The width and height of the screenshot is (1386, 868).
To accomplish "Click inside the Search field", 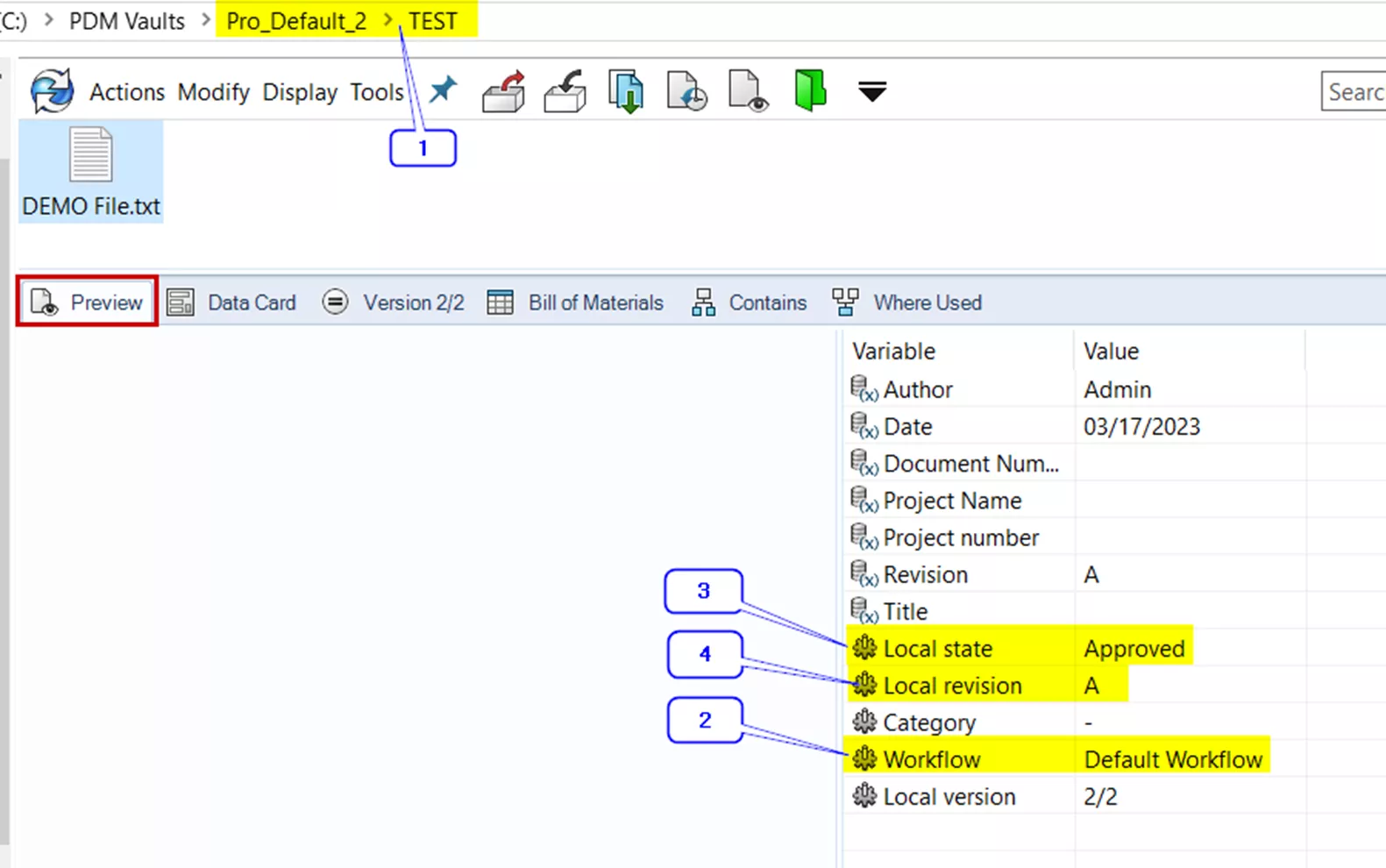I will [x=1354, y=92].
